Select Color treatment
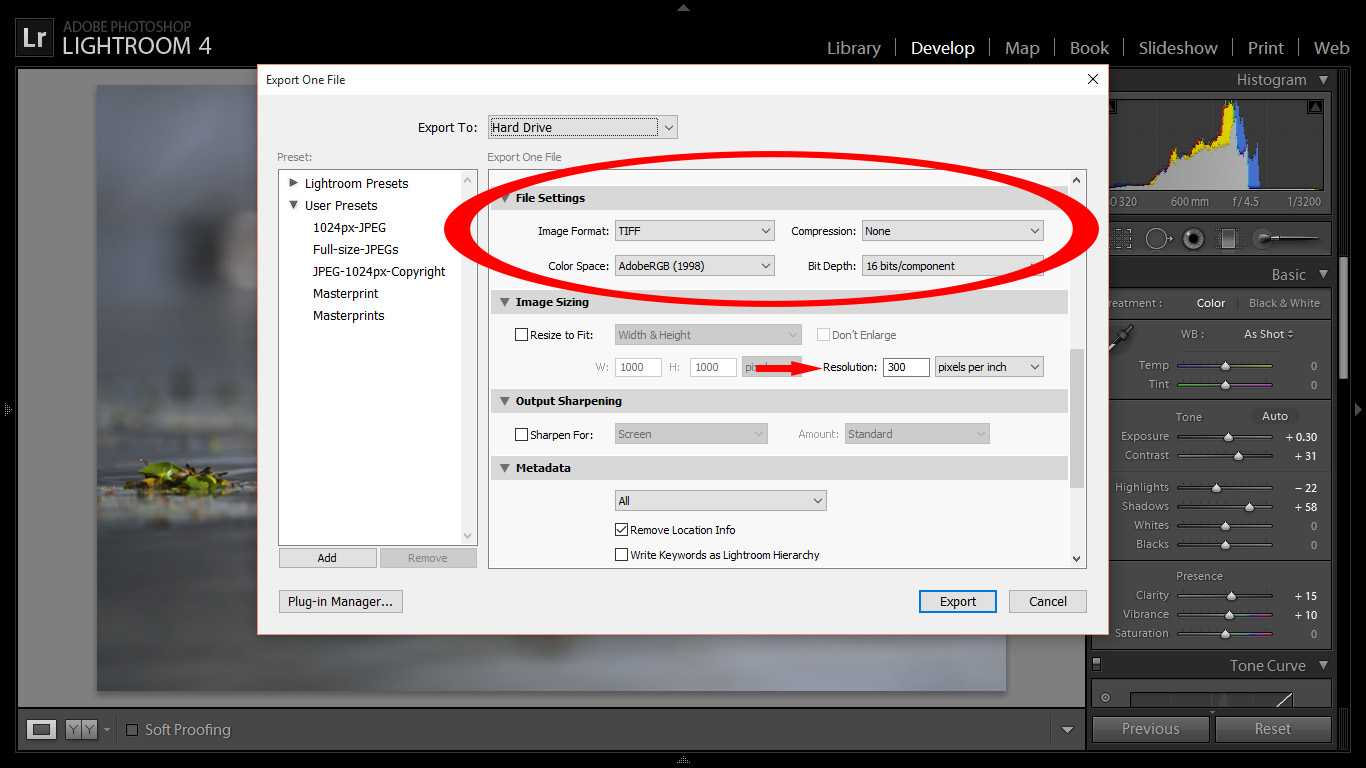Viewport: 1366px width, 768px height. click(1211, 303)
